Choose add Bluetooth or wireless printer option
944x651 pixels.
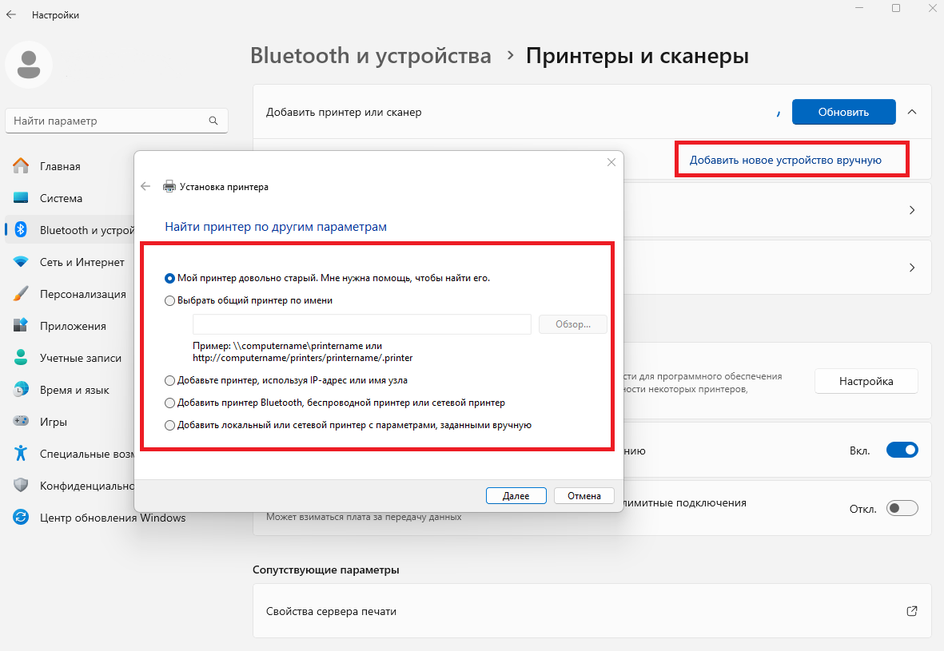pyautogui.click(x=170, y=403)
